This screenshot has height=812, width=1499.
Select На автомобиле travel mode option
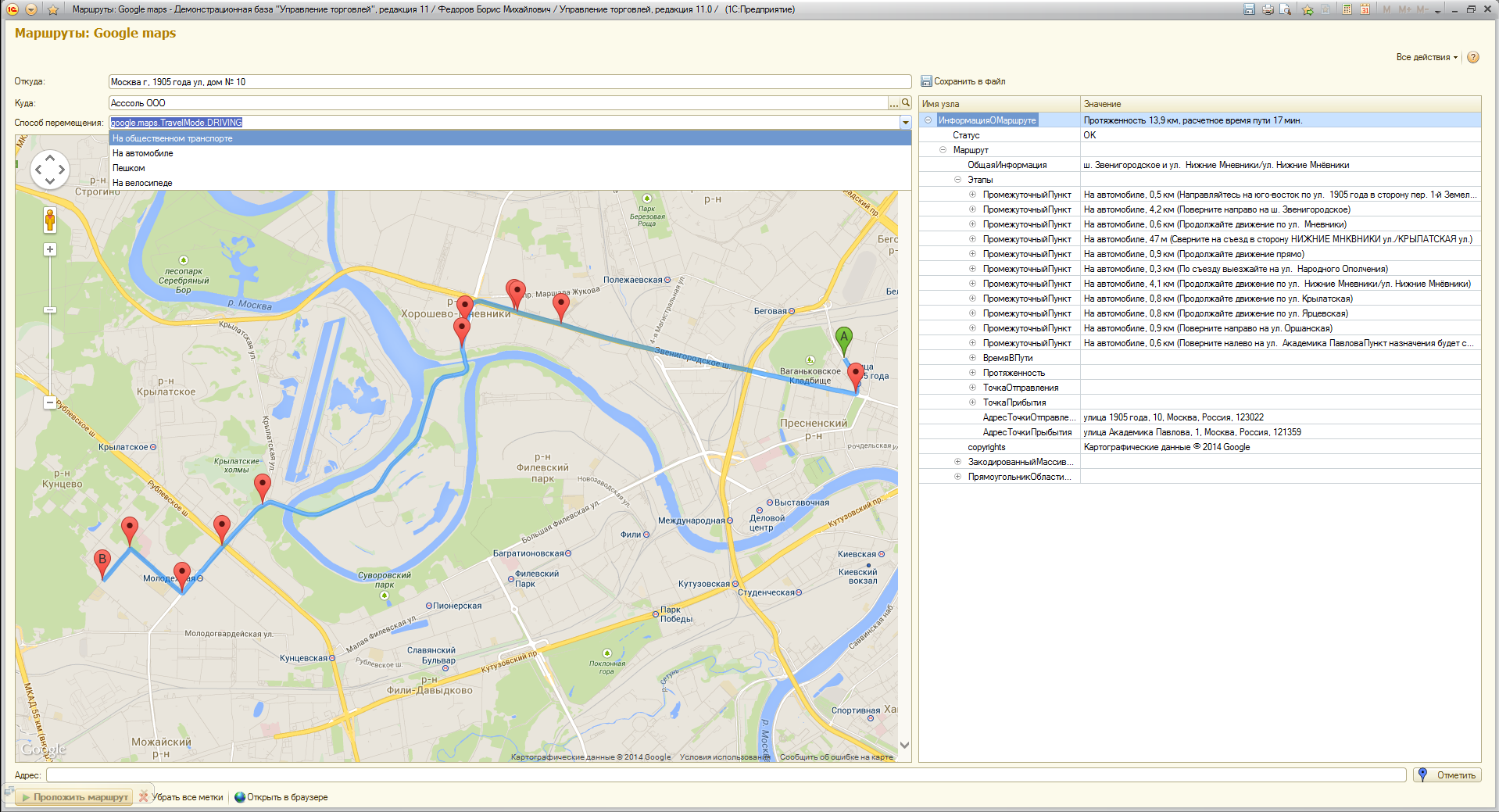pos(510,153)
